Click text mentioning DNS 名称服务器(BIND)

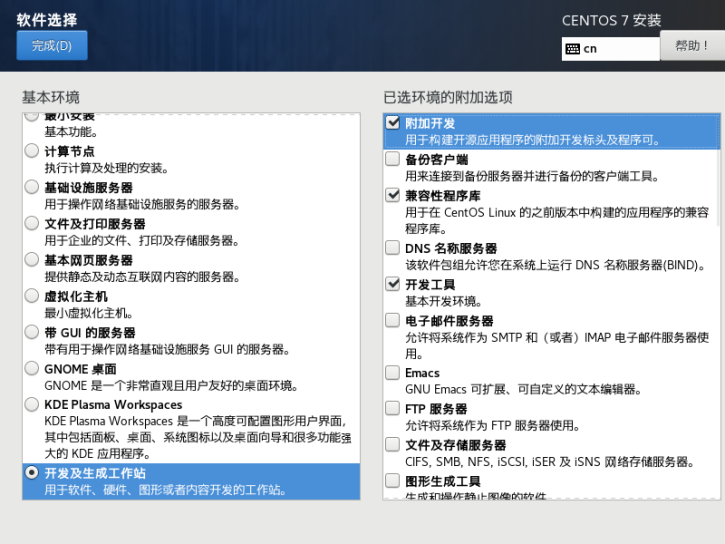coord(556,265)
